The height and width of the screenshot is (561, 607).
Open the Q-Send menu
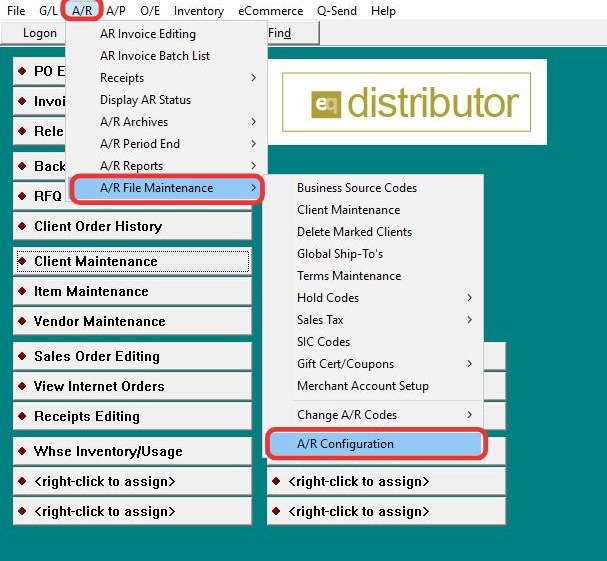[x=337, y=11]
